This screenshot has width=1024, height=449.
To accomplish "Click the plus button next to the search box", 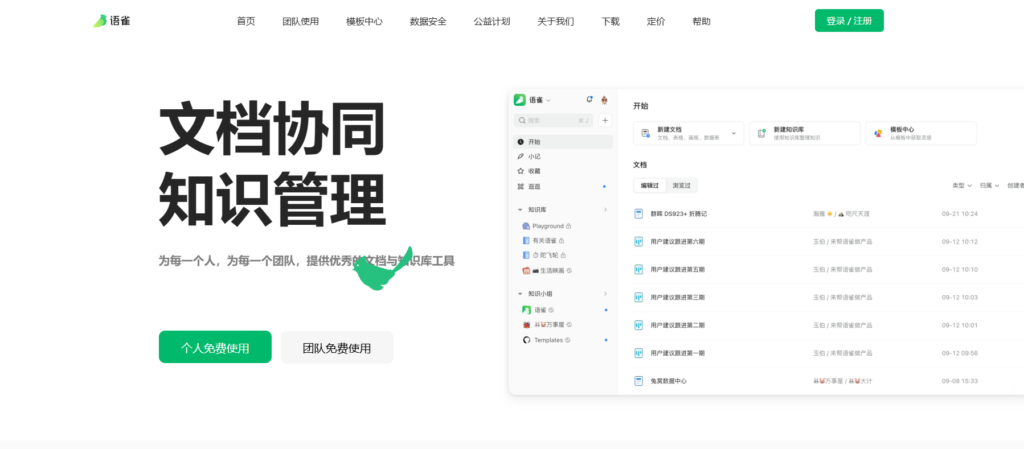I will pos(605,121).
